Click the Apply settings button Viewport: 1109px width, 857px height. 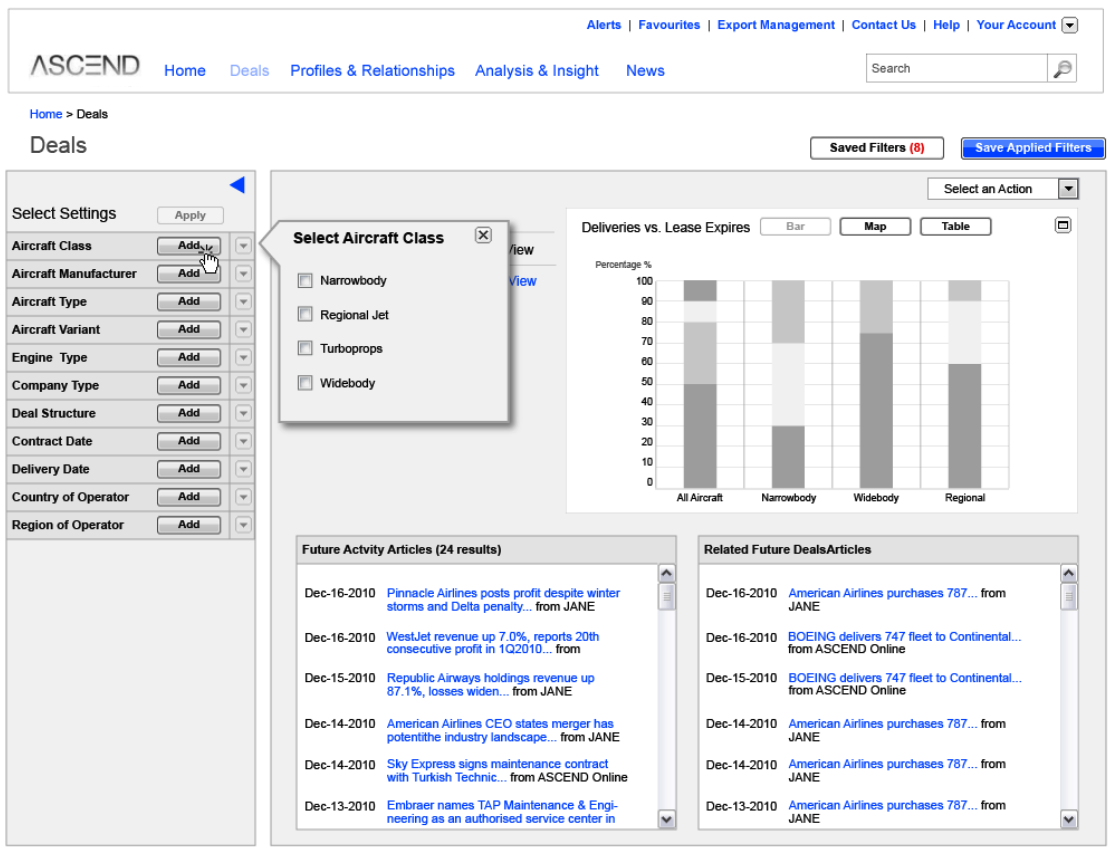click(x=190, y=215)
